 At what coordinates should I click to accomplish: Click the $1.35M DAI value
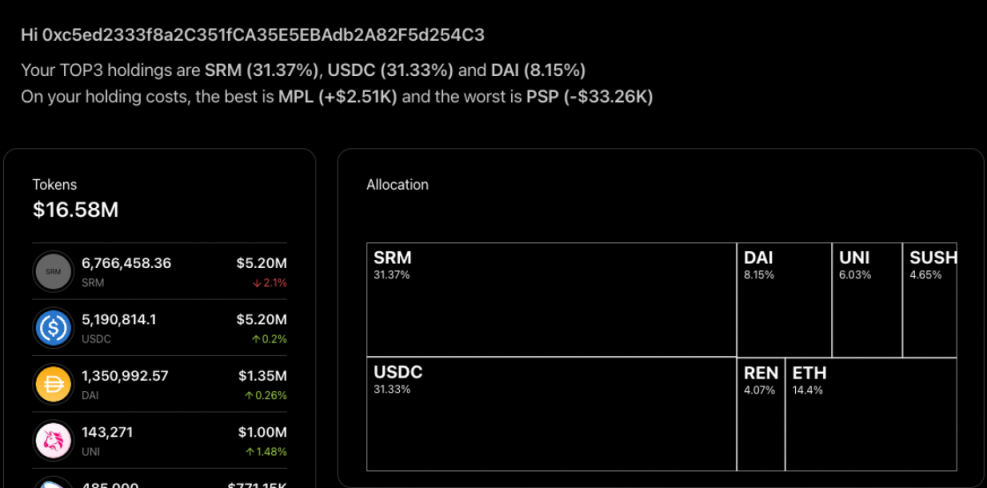pos(262,376)
